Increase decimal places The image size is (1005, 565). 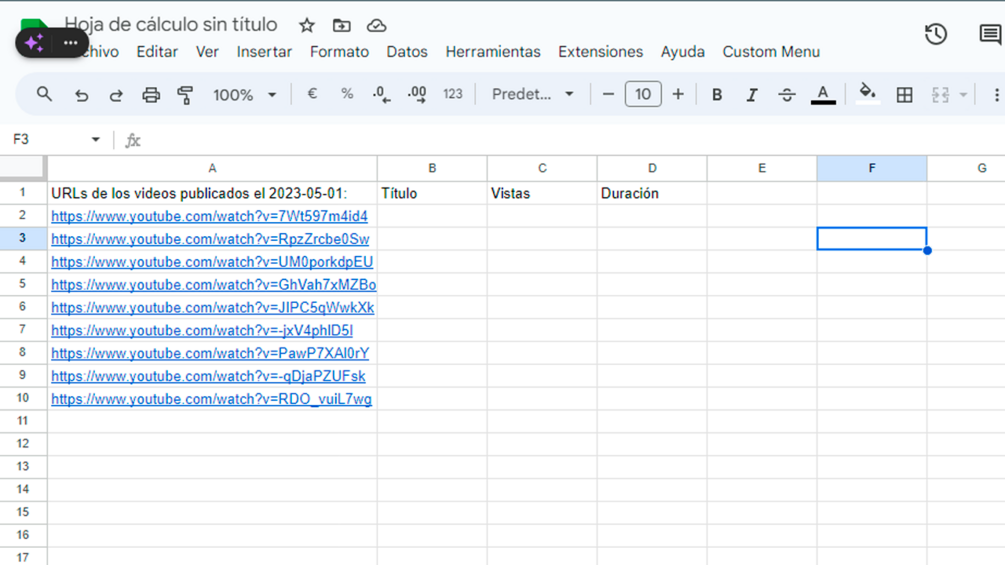pos(417,94)
